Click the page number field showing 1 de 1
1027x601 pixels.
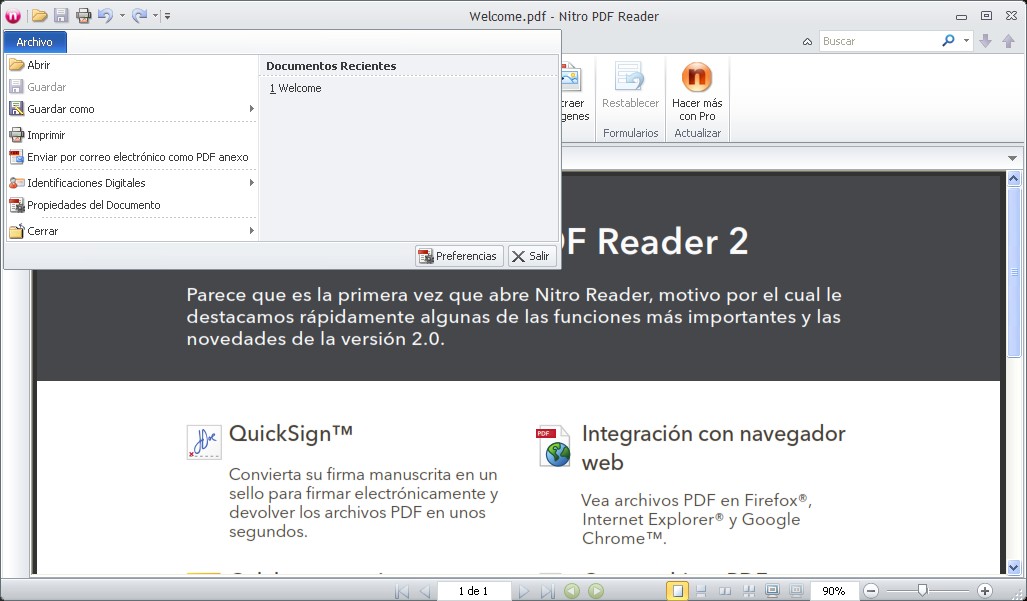pyautogui.click(x=474, y=591)
